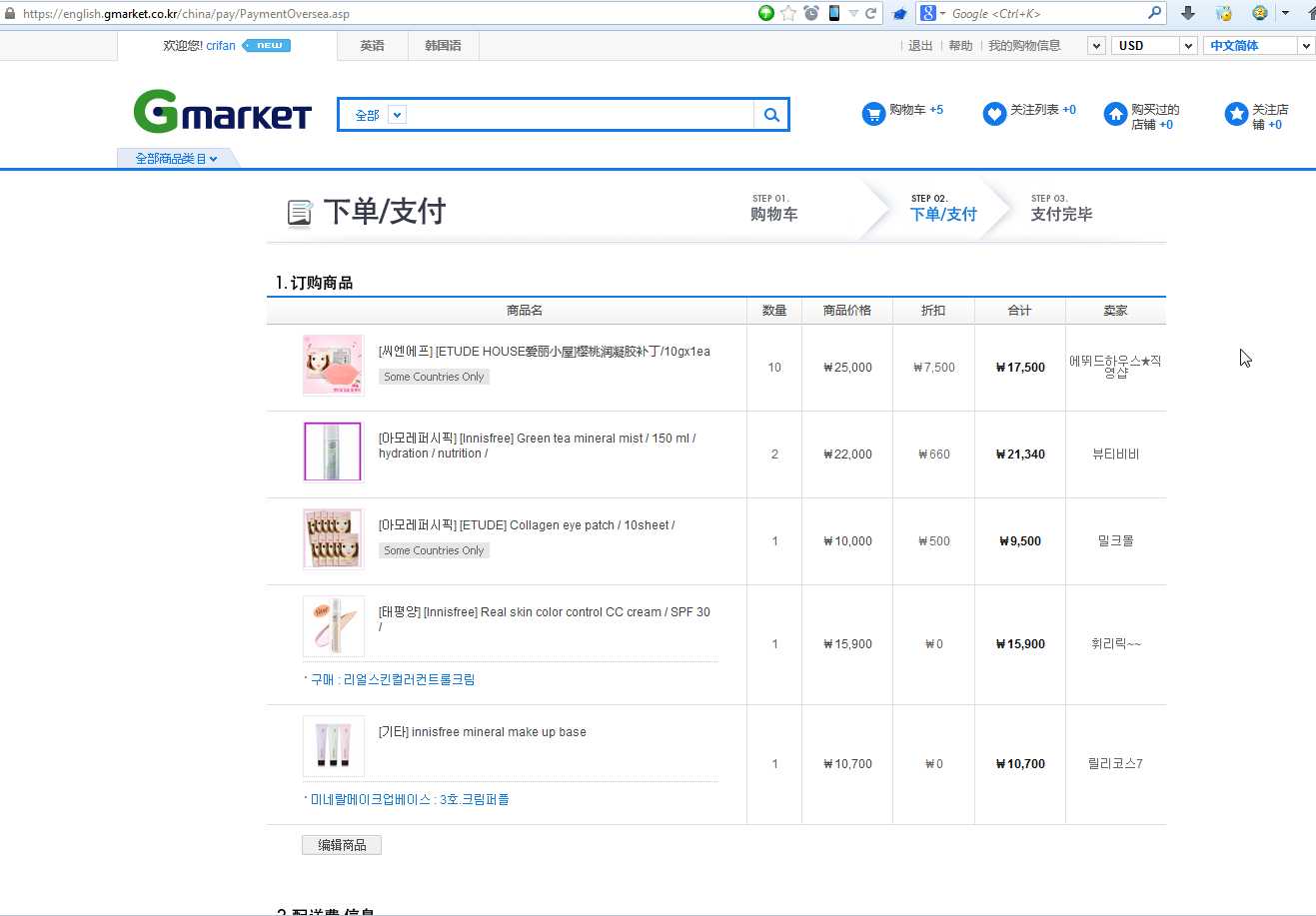This screenshot has height=916, width=1316.
Task: Click the yellow chick folder toolbar icon
Action: (1224, 13)
